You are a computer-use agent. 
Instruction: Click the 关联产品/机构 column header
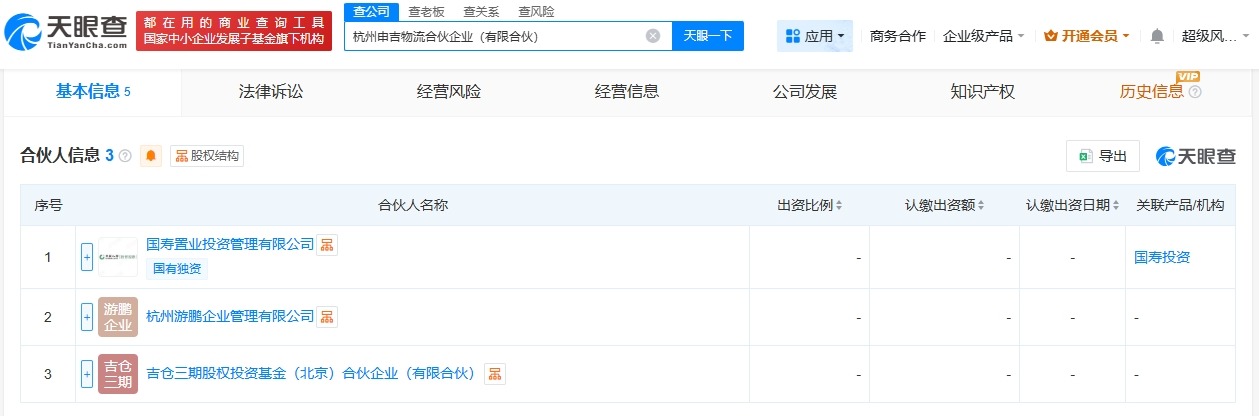[x=1180, y=205]
